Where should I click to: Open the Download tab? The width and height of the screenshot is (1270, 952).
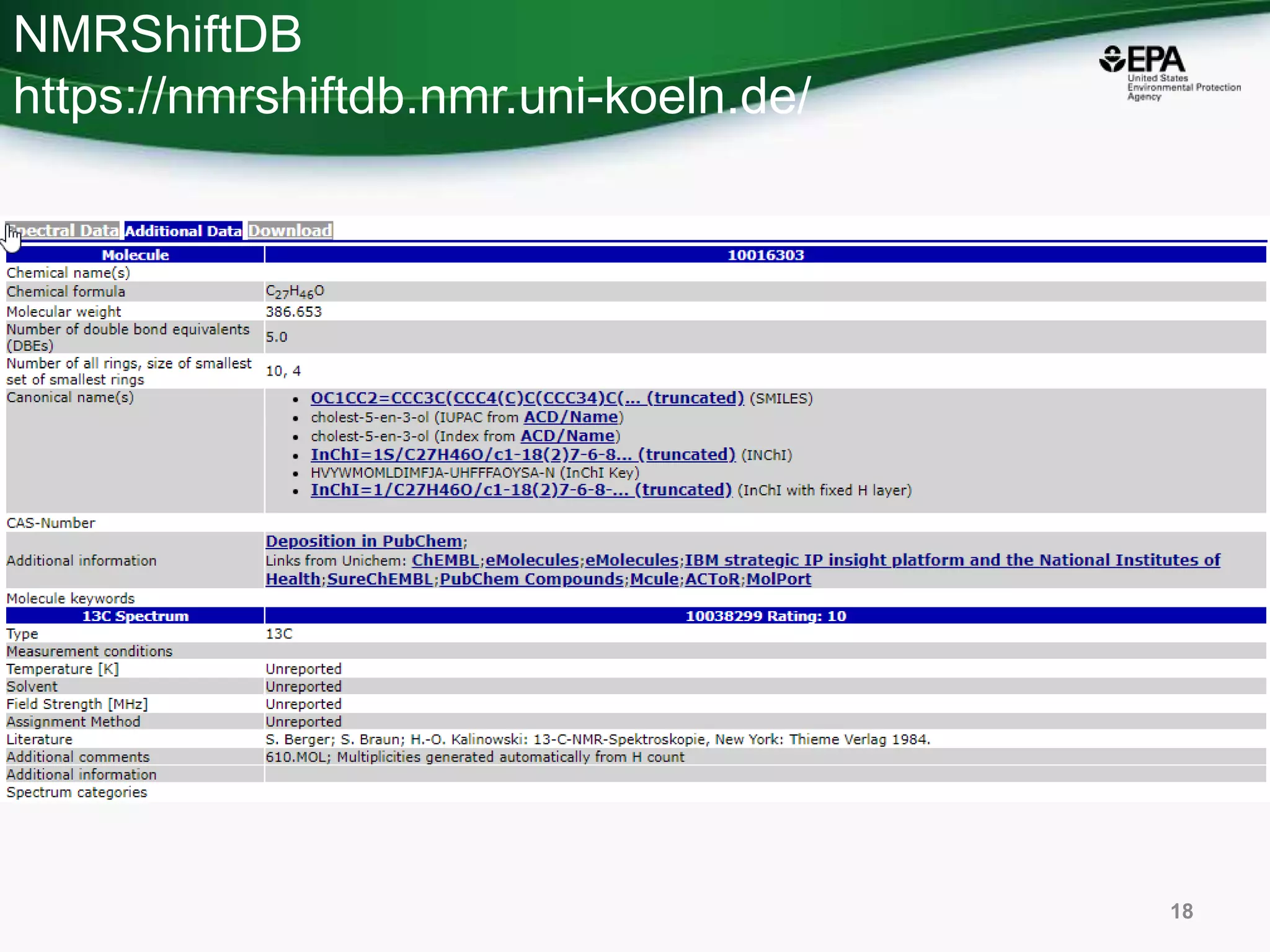tap(290, 231)
